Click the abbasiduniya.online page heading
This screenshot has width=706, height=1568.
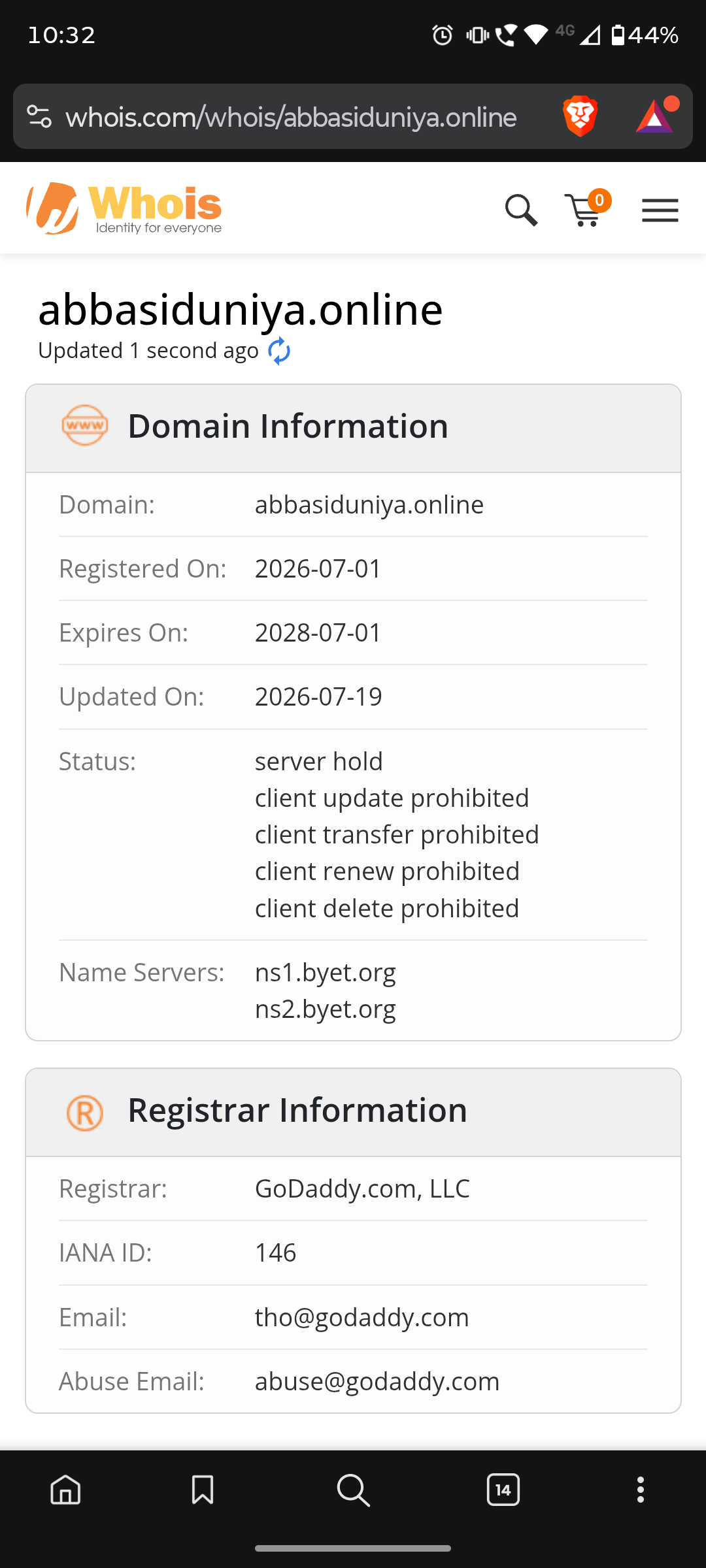(241, 309)
